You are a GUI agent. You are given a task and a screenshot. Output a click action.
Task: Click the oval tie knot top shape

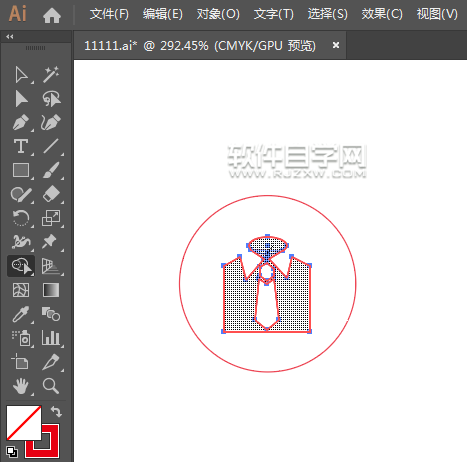click(x=267, y=246)
